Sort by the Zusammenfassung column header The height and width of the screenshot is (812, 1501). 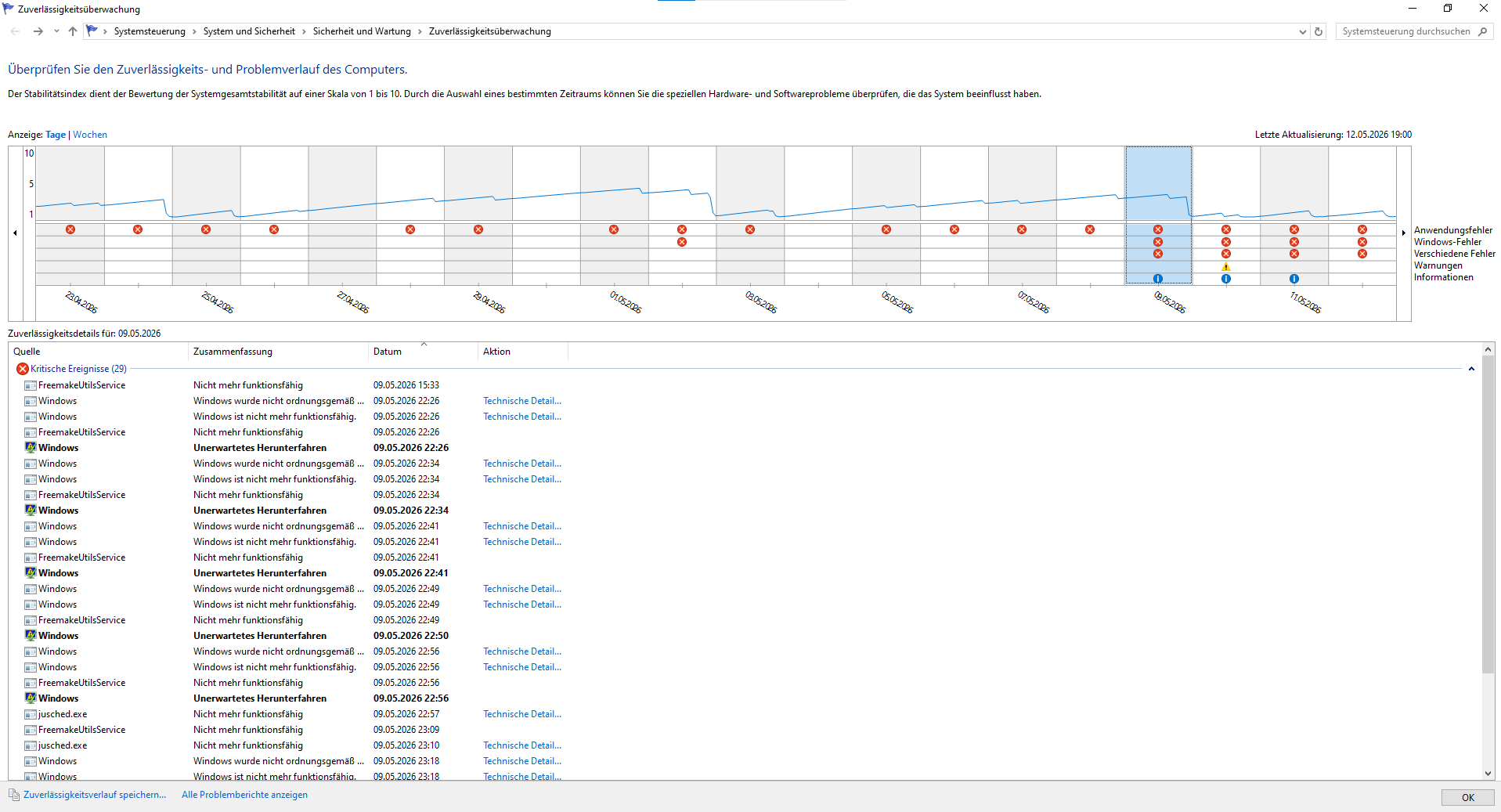click(278, 352)
